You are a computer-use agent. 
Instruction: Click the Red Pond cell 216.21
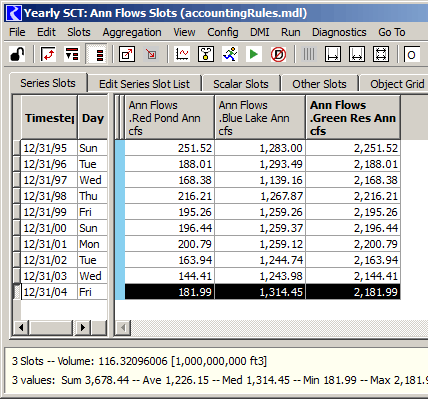[170, 196]
